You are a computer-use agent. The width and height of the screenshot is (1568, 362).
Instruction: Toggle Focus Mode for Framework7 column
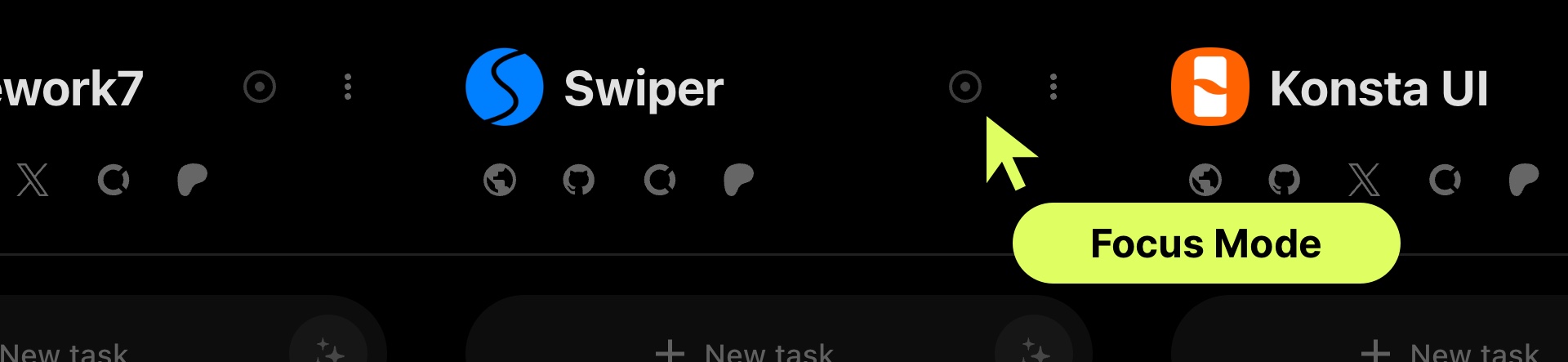pyautogui.click(x=260, y=87)
